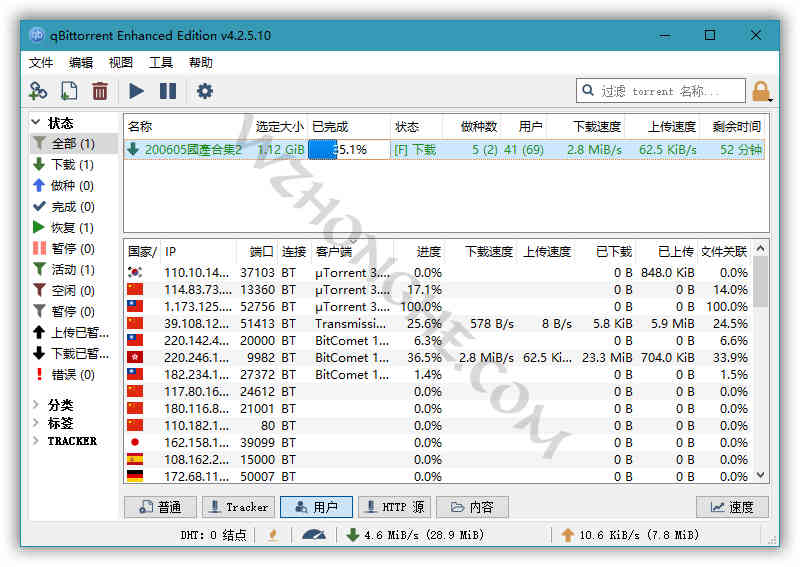Open the 工具 menu

(161, 62)
